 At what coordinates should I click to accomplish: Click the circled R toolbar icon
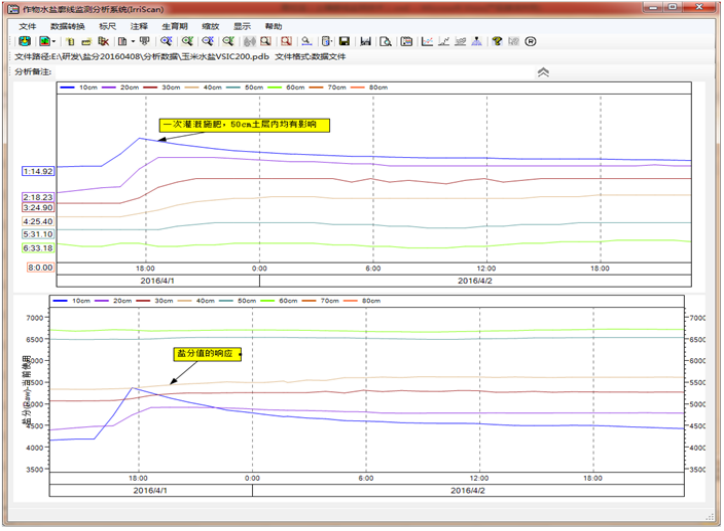(531, 41)
